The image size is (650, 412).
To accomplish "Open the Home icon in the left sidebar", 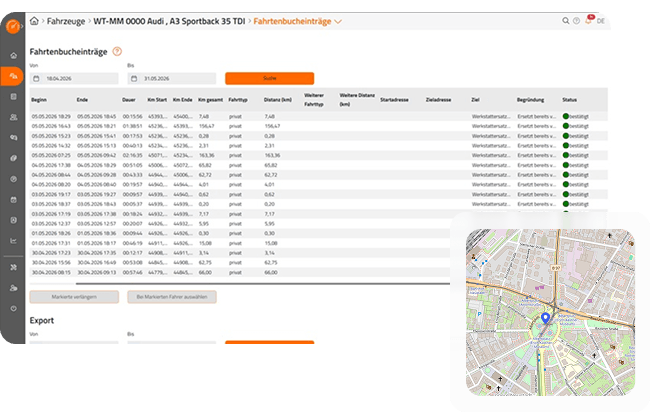I will 13,55.
